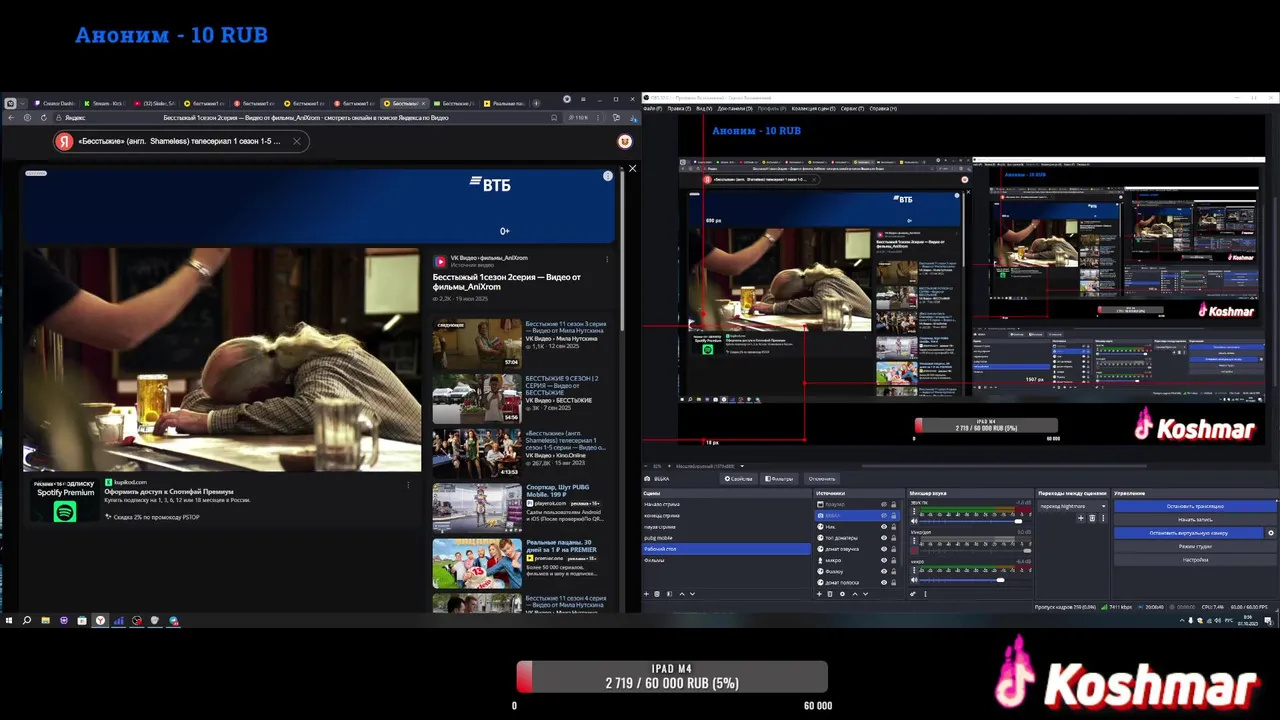1280x720 pixels.
Task: Toggle visibility of the браузер source
Action: click(884, 504)
